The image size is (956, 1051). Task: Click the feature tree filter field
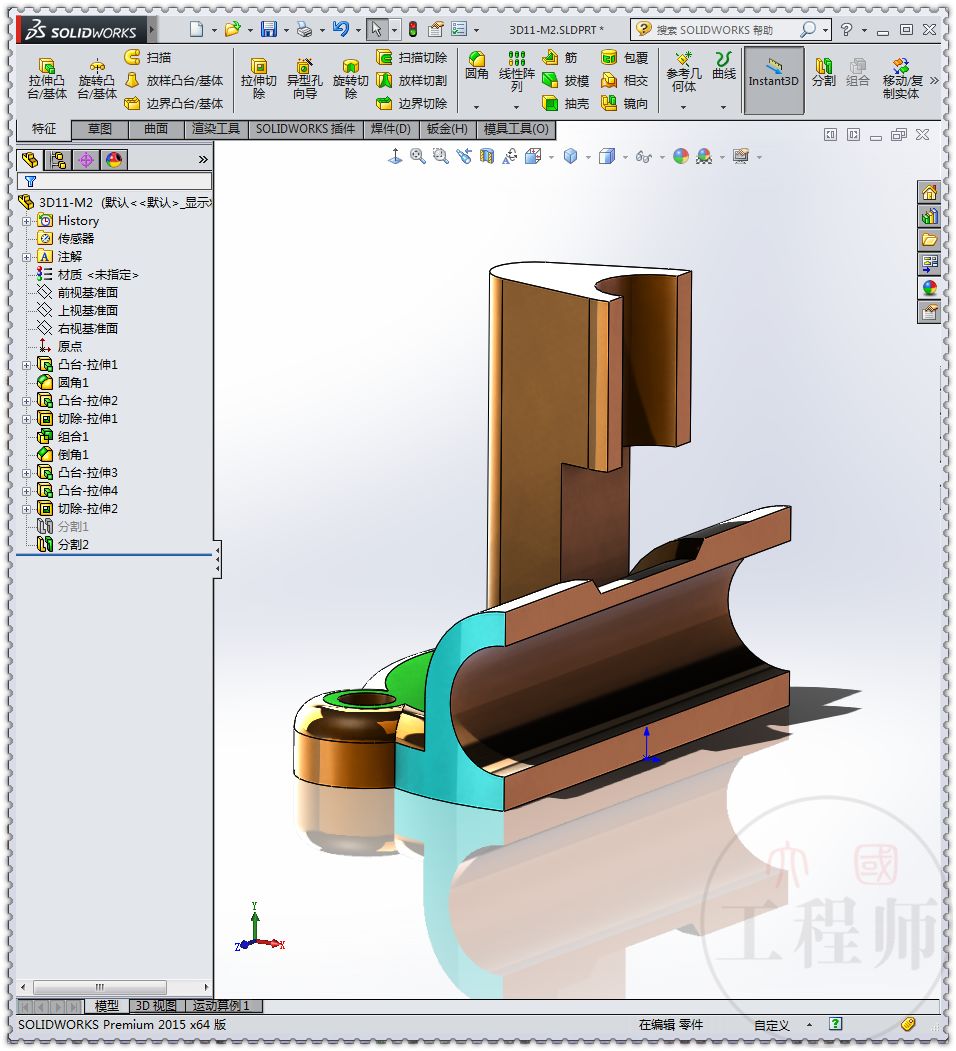[115, 182]
